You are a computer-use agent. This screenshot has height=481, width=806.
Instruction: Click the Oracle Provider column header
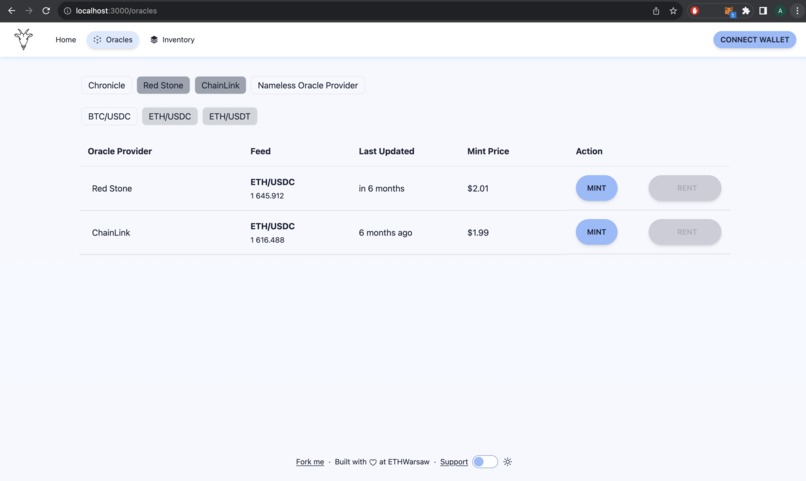120,151
